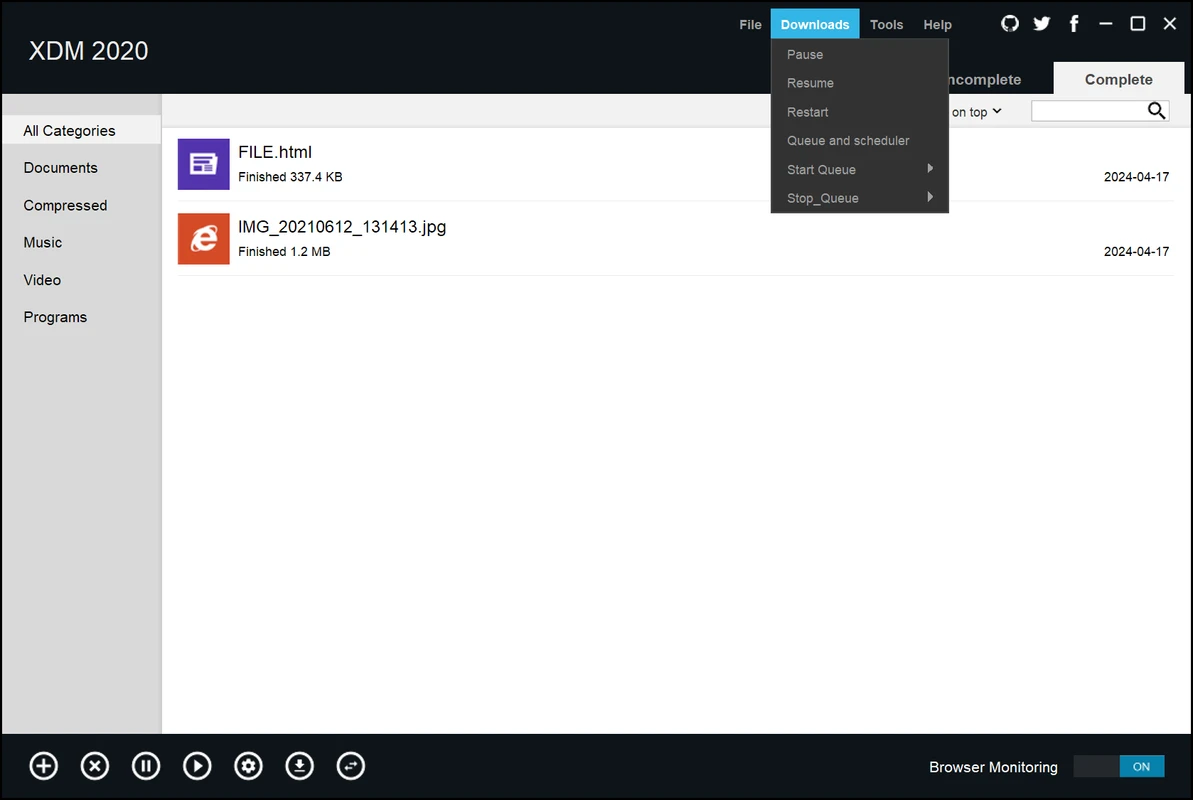This screenshot has height=800, width=1193.
Task: Switch to the Complete tab
Action: (1118, 79)
